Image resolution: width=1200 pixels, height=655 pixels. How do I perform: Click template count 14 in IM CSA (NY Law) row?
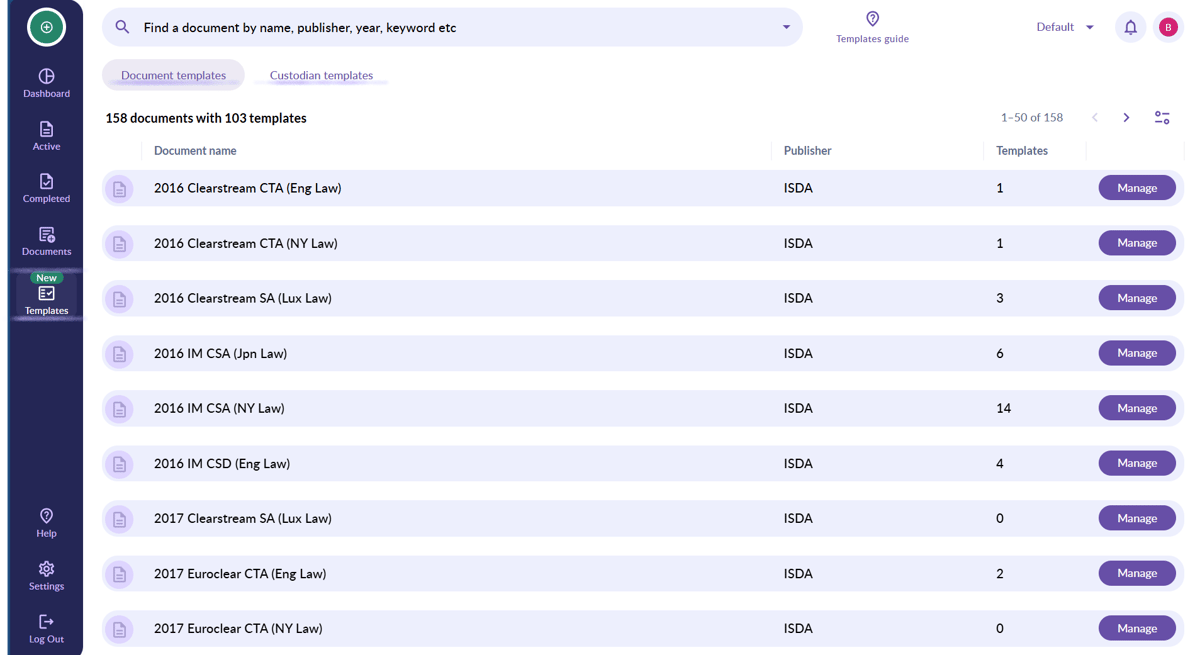tap(1003, 408)
